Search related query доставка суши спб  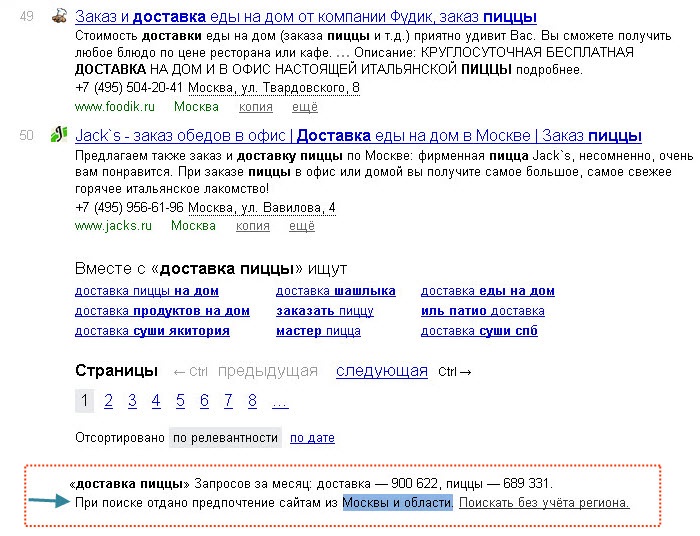(x=479, y=331)
